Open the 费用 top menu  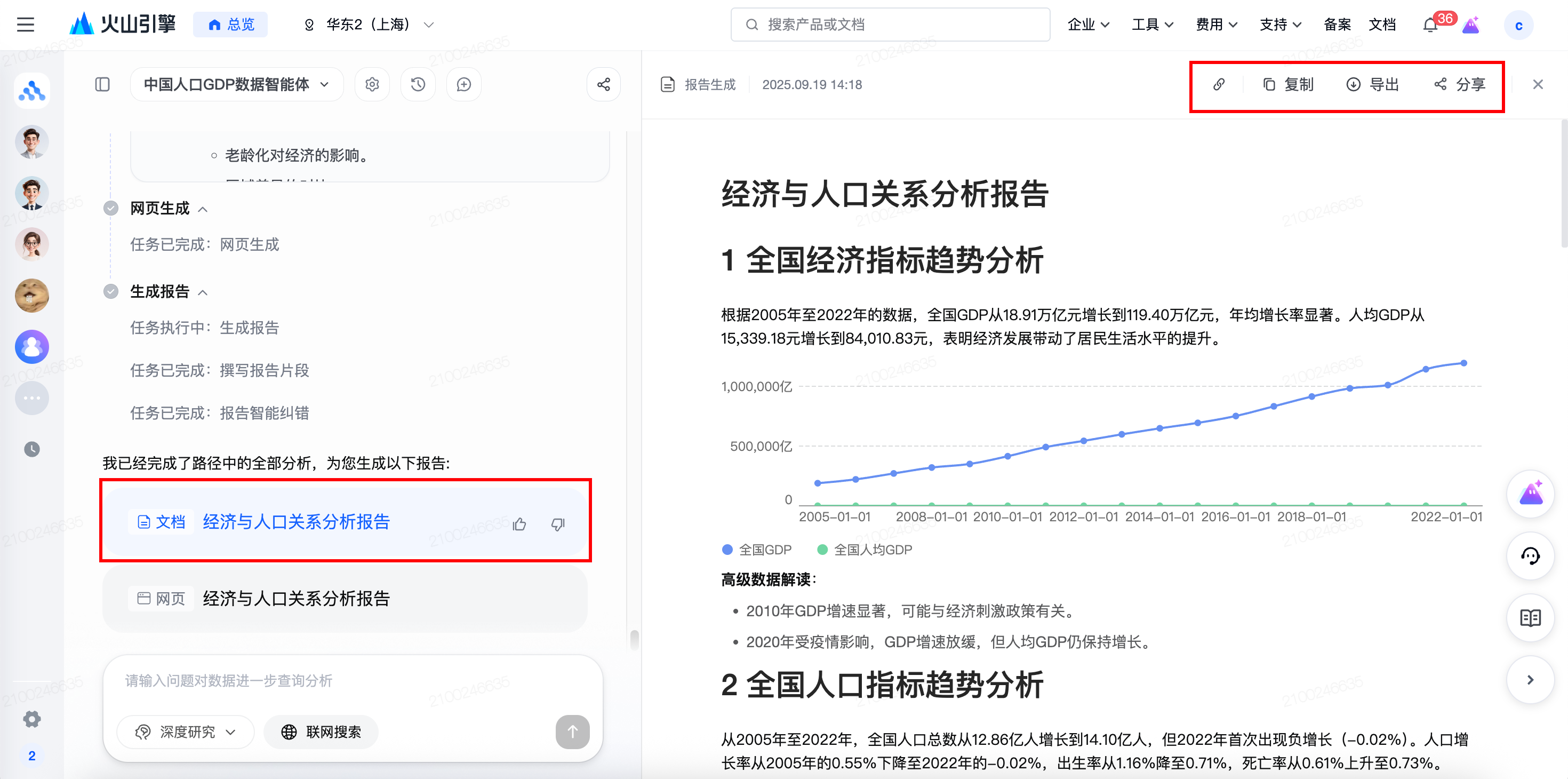point(1215,25)
